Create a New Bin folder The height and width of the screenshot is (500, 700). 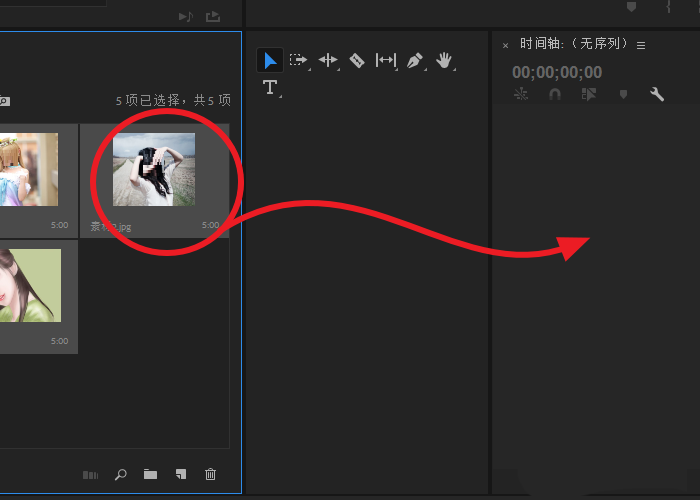[x=150, y=474]
